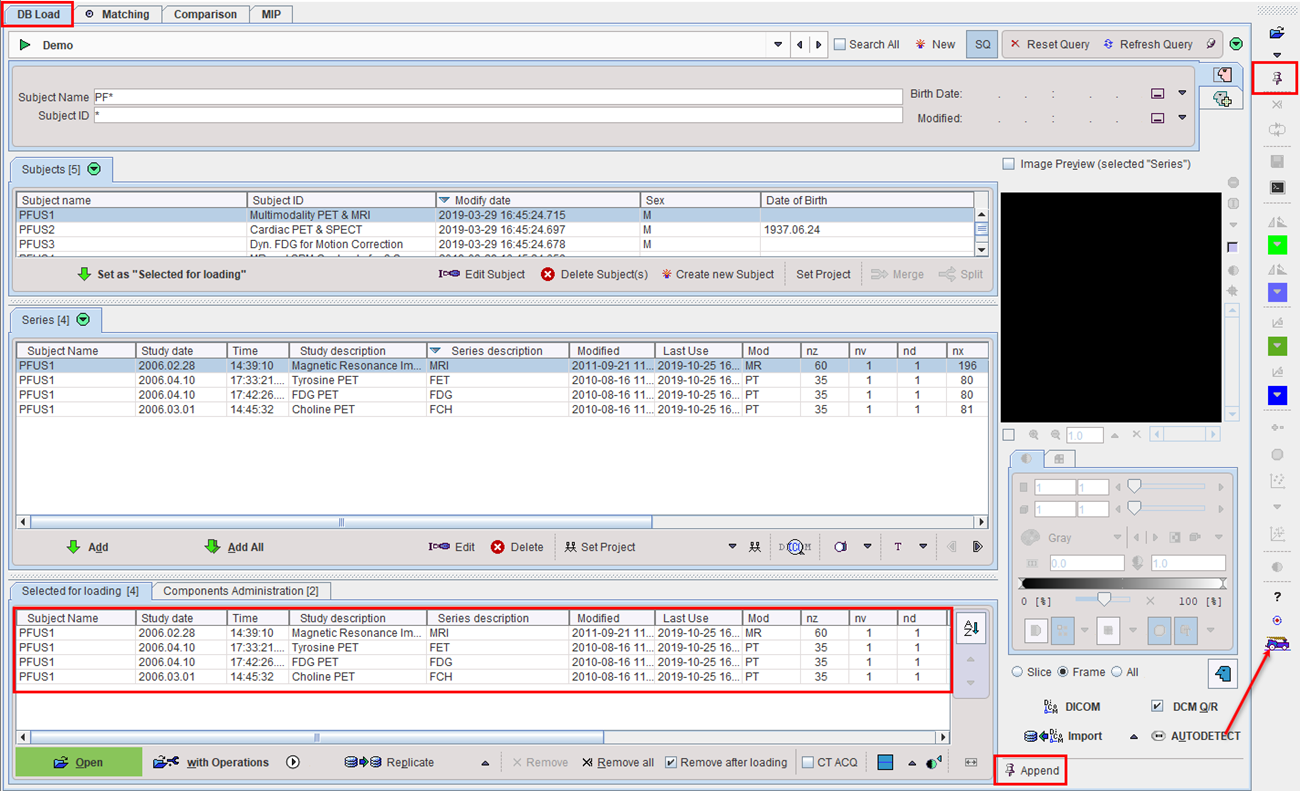The width and height of the screenshot is (1300, 791).
Task: Click the add subject head icon tab
Action: click(x=1221, y=98)
